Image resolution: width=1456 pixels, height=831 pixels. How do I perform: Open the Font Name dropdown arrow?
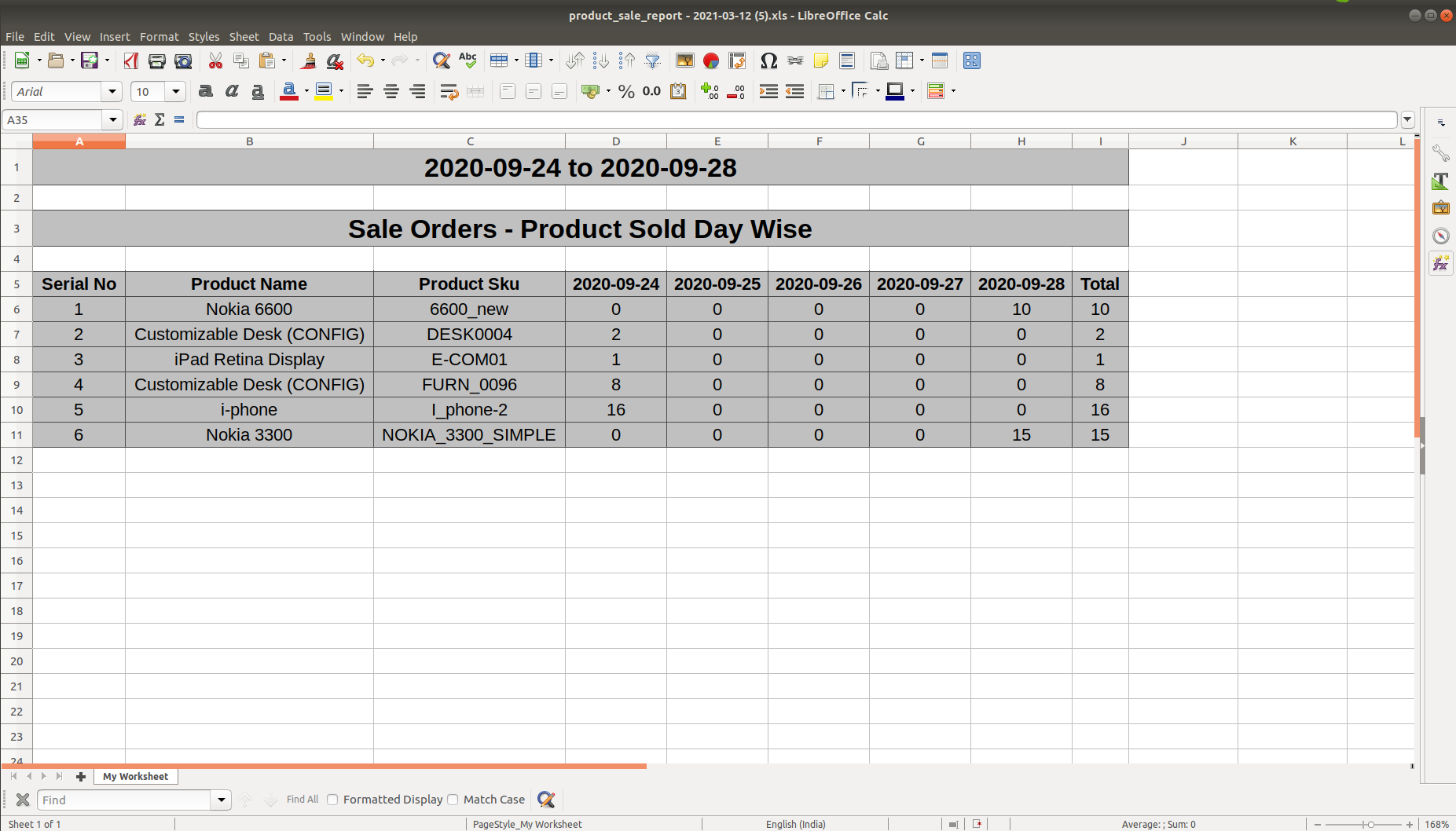[x=112, y=92]
